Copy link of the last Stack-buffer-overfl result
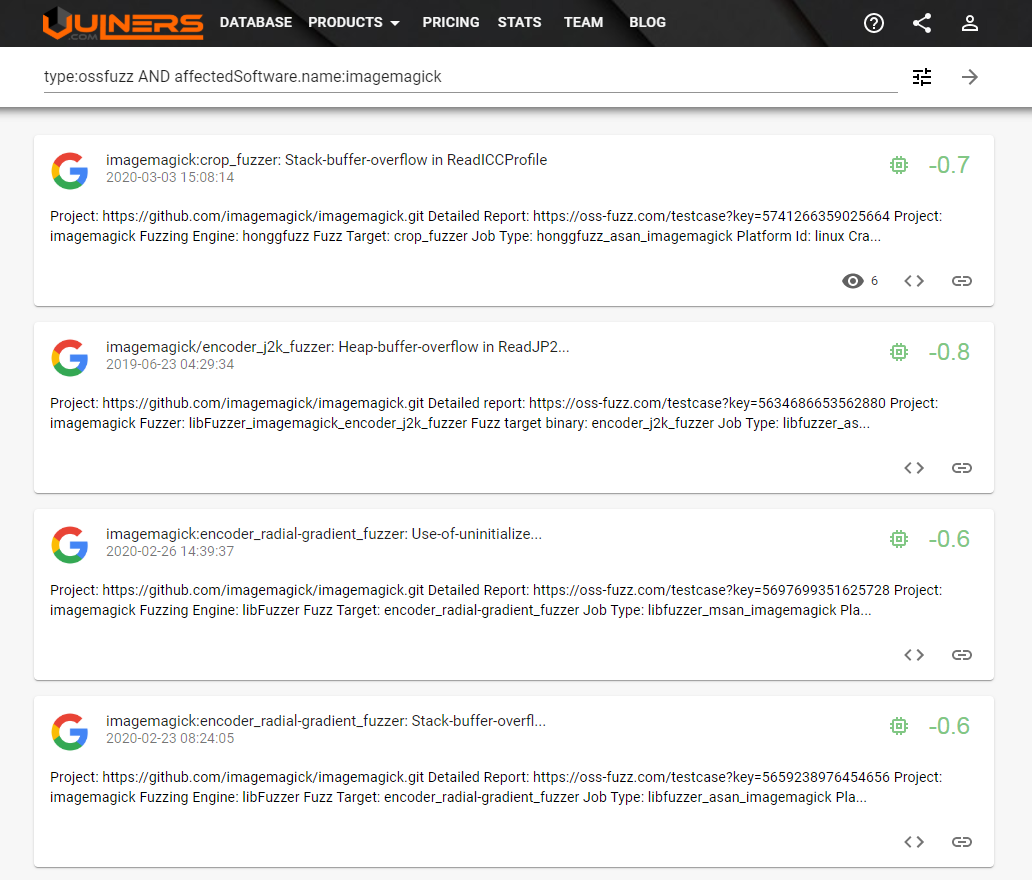The width and height of the screenshot is (1032, 880). coord(961,842)
